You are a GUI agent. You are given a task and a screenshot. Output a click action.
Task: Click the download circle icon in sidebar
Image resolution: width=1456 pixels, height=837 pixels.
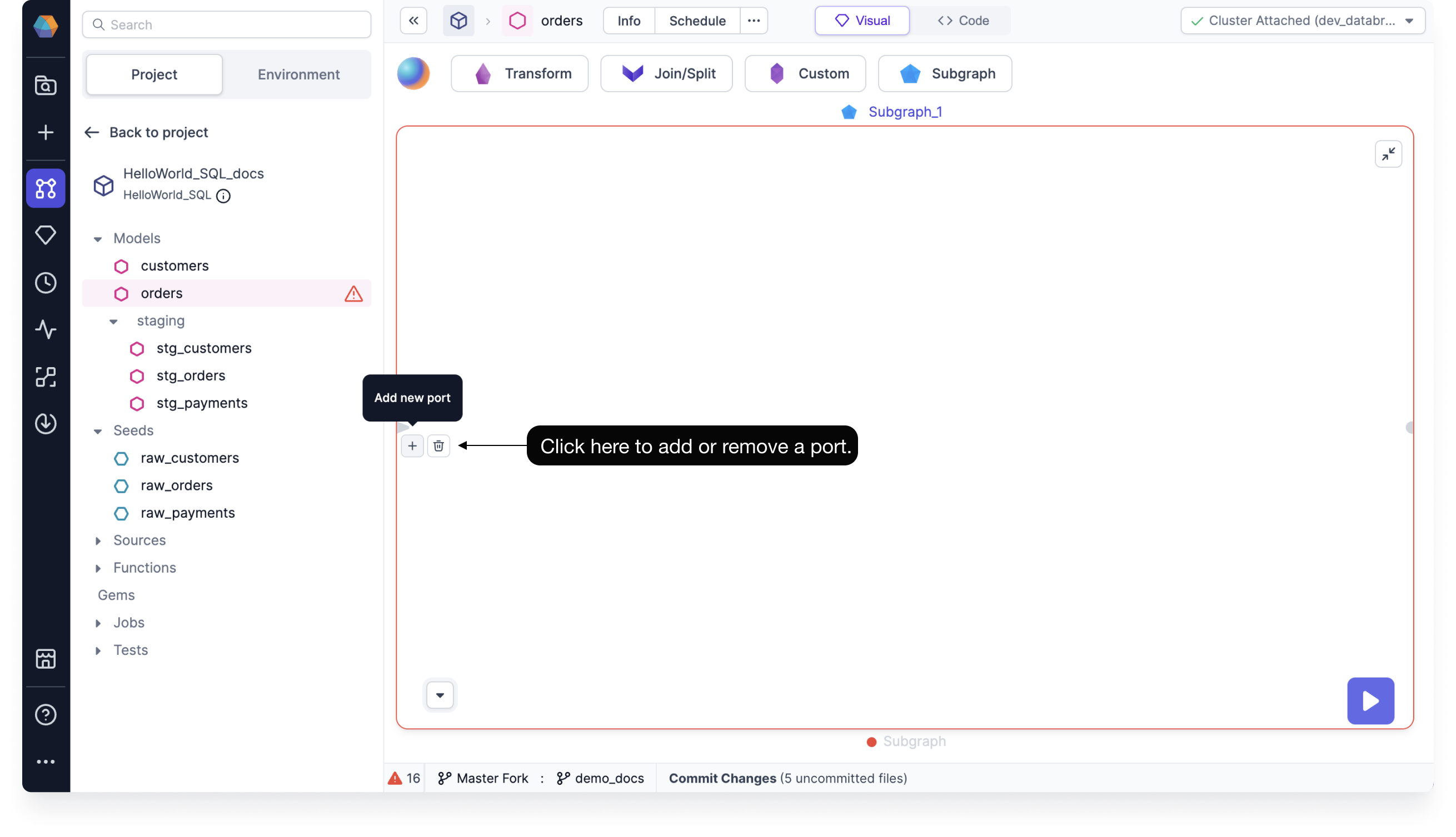[x=46, y=424]
